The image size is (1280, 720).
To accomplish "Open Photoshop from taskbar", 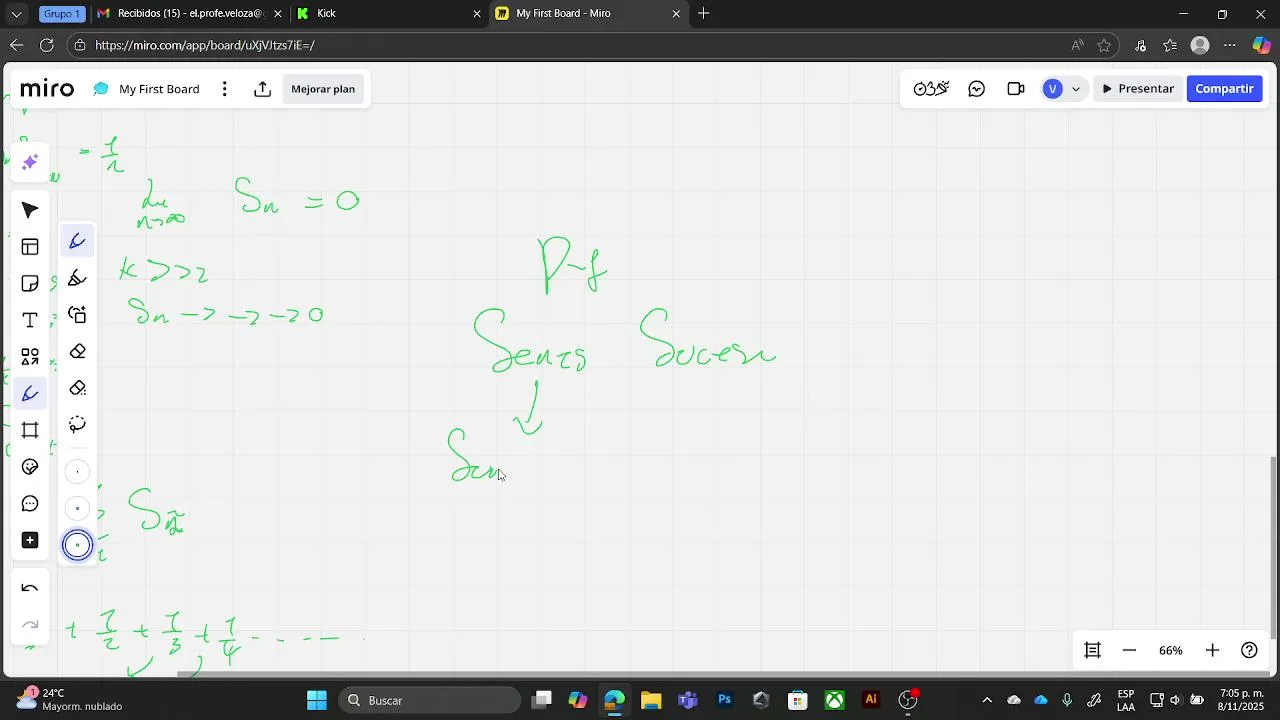I will pyautogui.click(x=724, y=700).
